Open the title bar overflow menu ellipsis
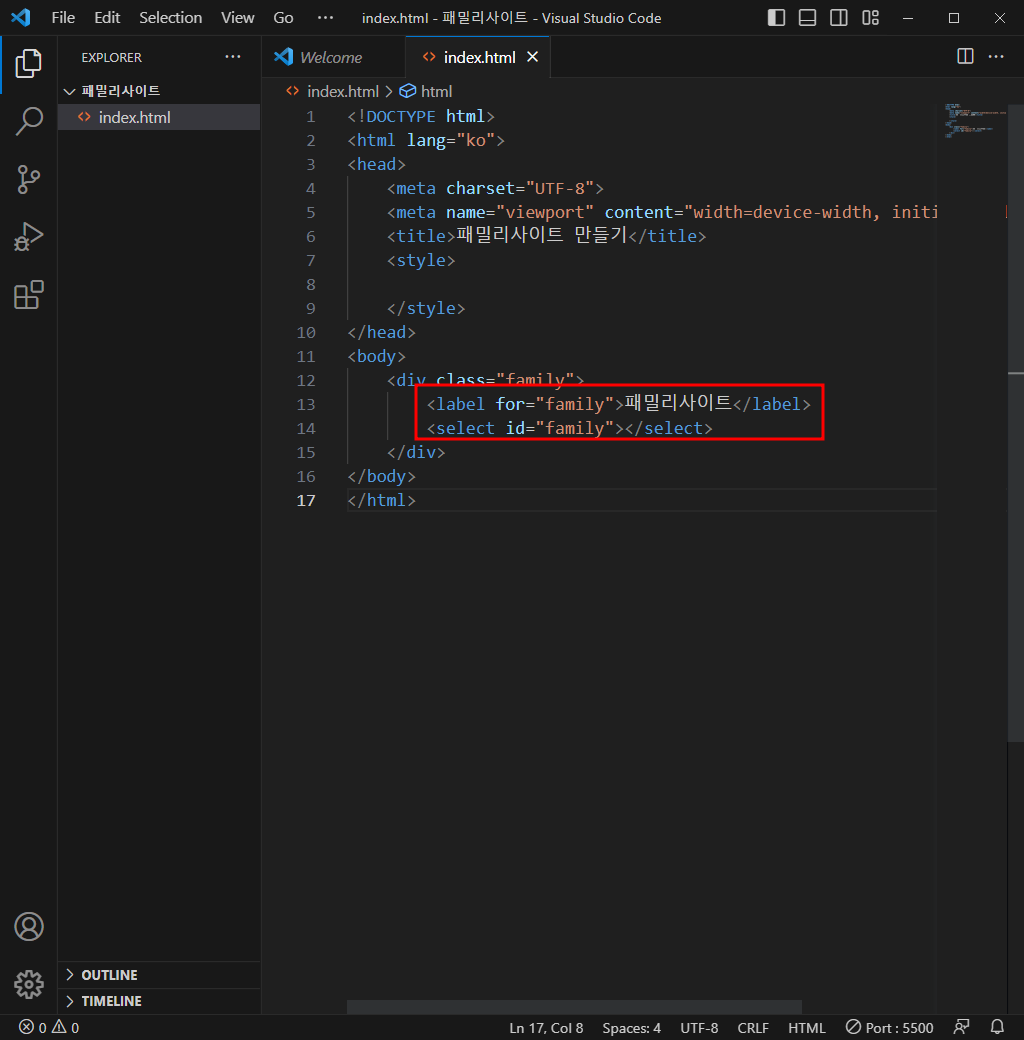This screenshot has height=1040, width=1024. coord(325,18)
